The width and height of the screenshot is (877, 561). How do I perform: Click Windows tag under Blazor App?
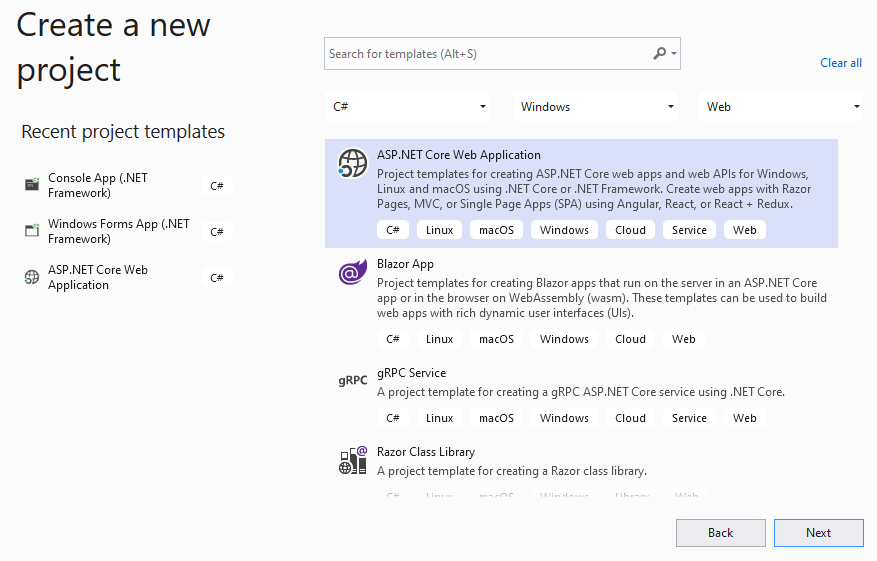tap(564, 339)
